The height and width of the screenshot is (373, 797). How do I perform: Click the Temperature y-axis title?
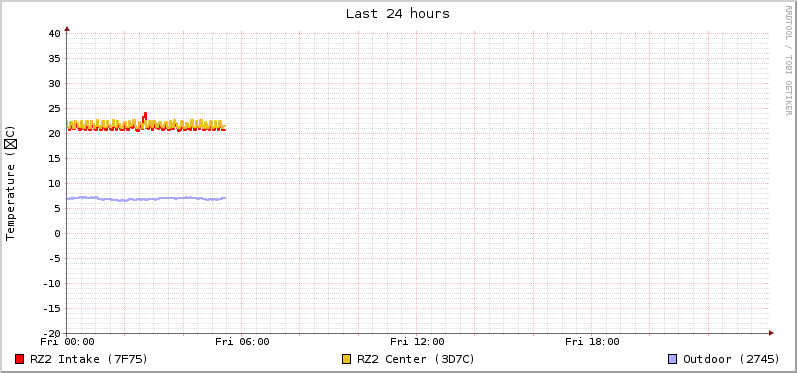pyautogui.click(x=11, y=183)
